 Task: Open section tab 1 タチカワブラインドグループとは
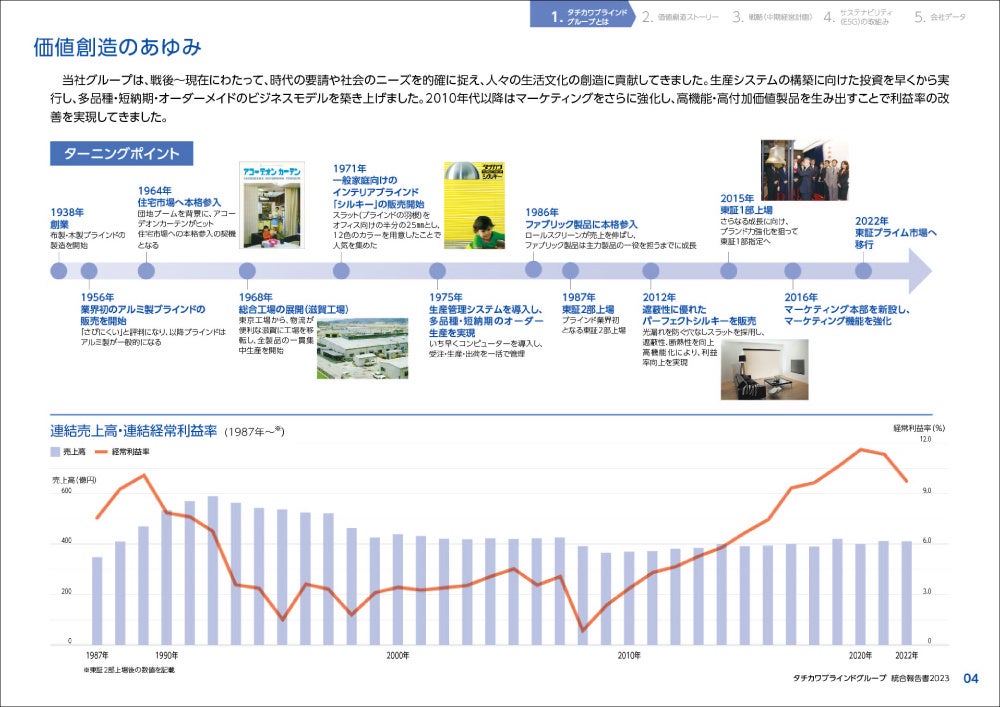[x=582, y=15]
